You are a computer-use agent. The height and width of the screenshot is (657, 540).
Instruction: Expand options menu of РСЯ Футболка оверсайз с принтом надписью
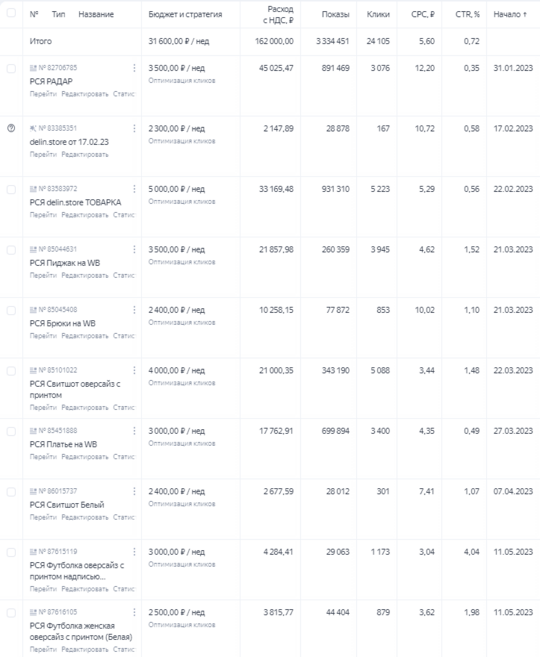pyautogui.click(x=134, y=551)
